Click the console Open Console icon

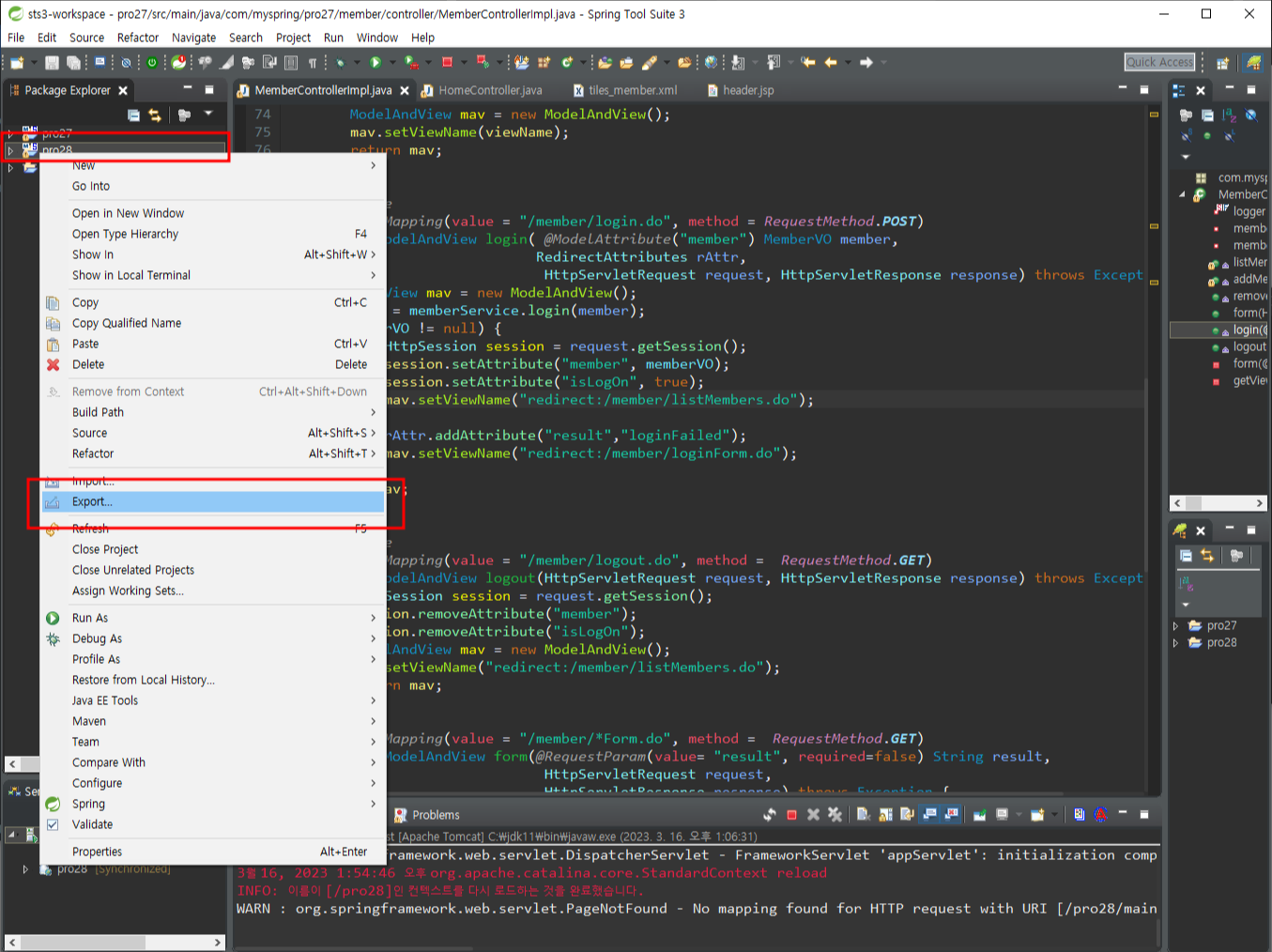coord(1037,815)
